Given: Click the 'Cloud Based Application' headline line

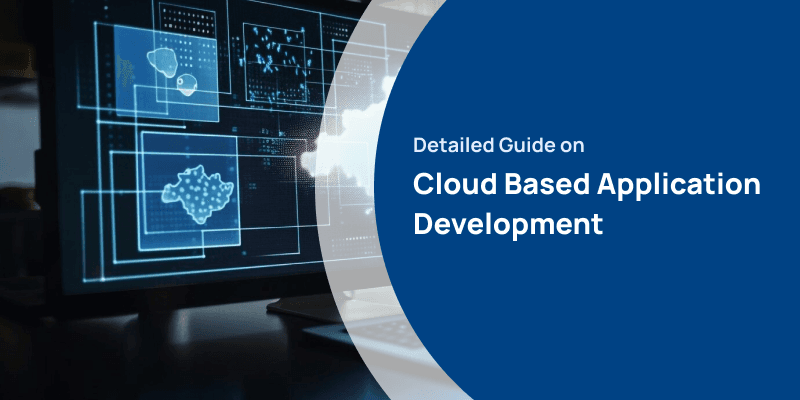Looking at the screenshot, I should [587, 186].
